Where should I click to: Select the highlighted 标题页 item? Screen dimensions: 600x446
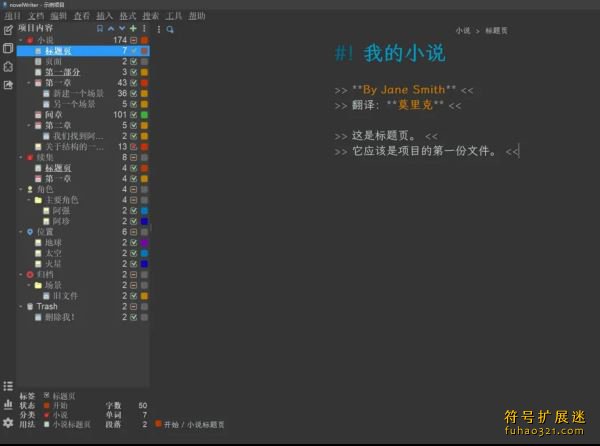point(83,51)
